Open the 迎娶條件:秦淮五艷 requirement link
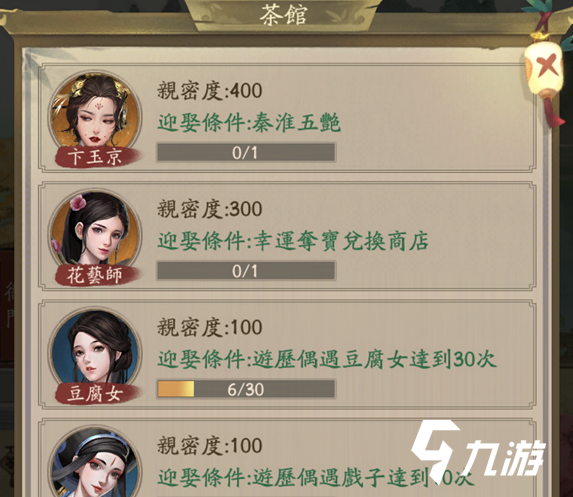Viewport: 573px width, 497px height. point(249,122)
